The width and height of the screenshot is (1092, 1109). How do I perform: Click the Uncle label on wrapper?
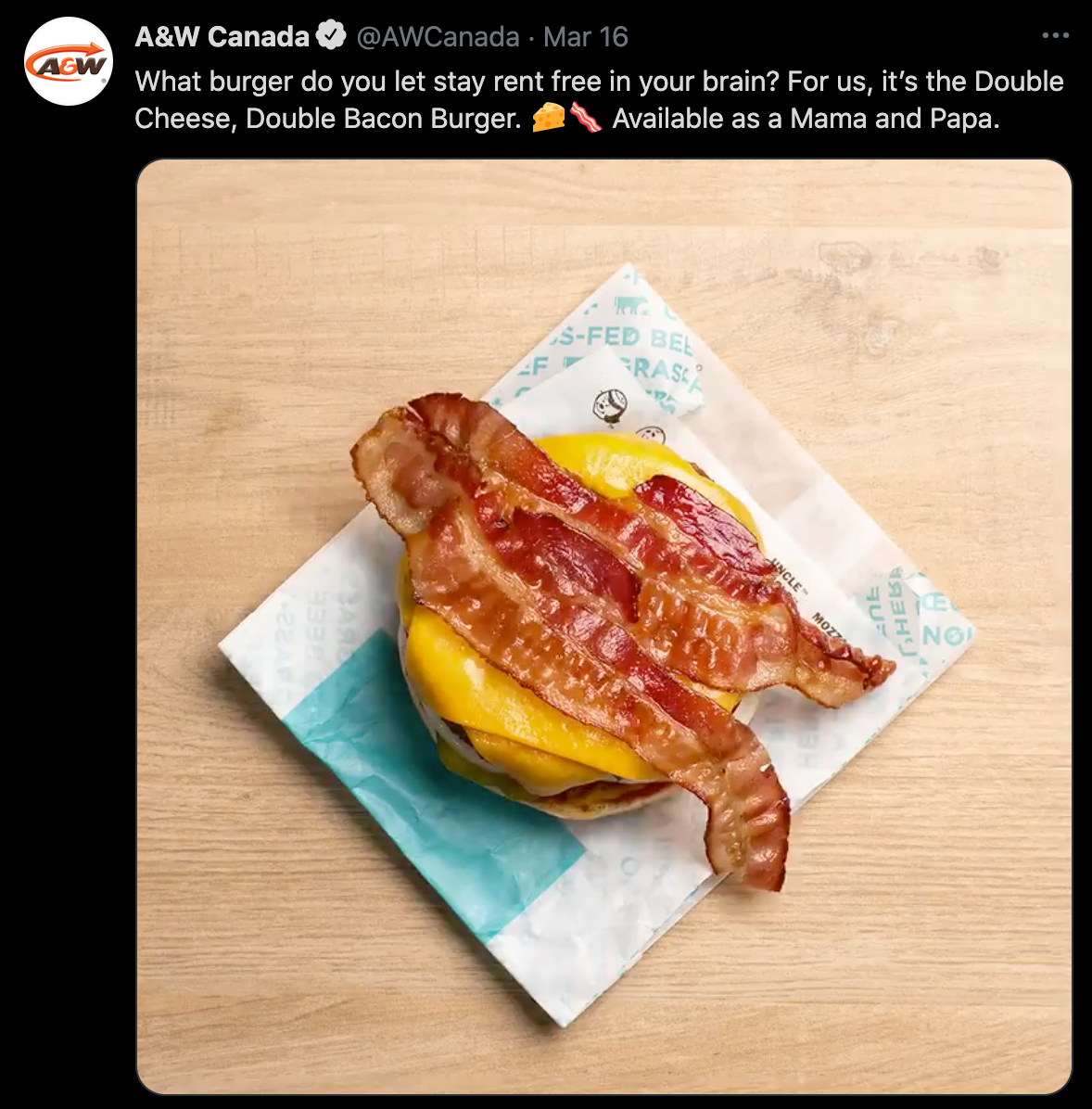point(787,575)
